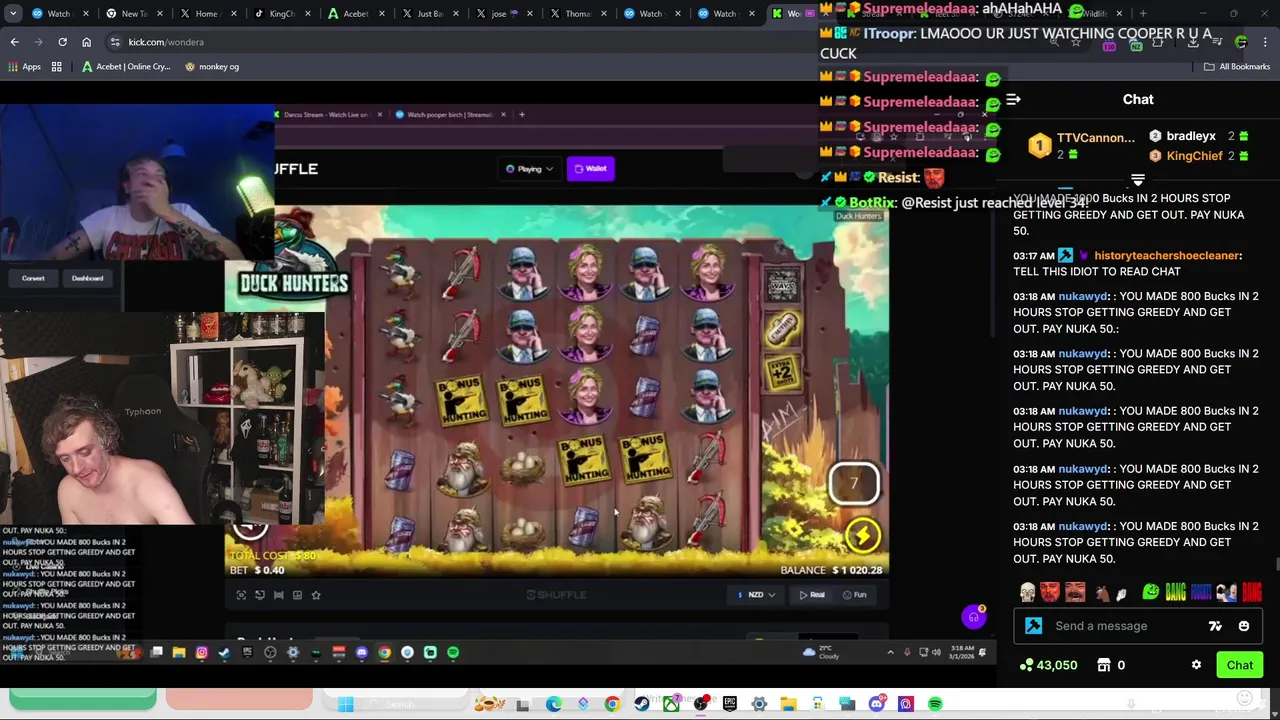The width and height of the screenshot is (1280, 720).
Task: Open bradleyx leaderboard entry
Action: click(x=1198, y=136)
